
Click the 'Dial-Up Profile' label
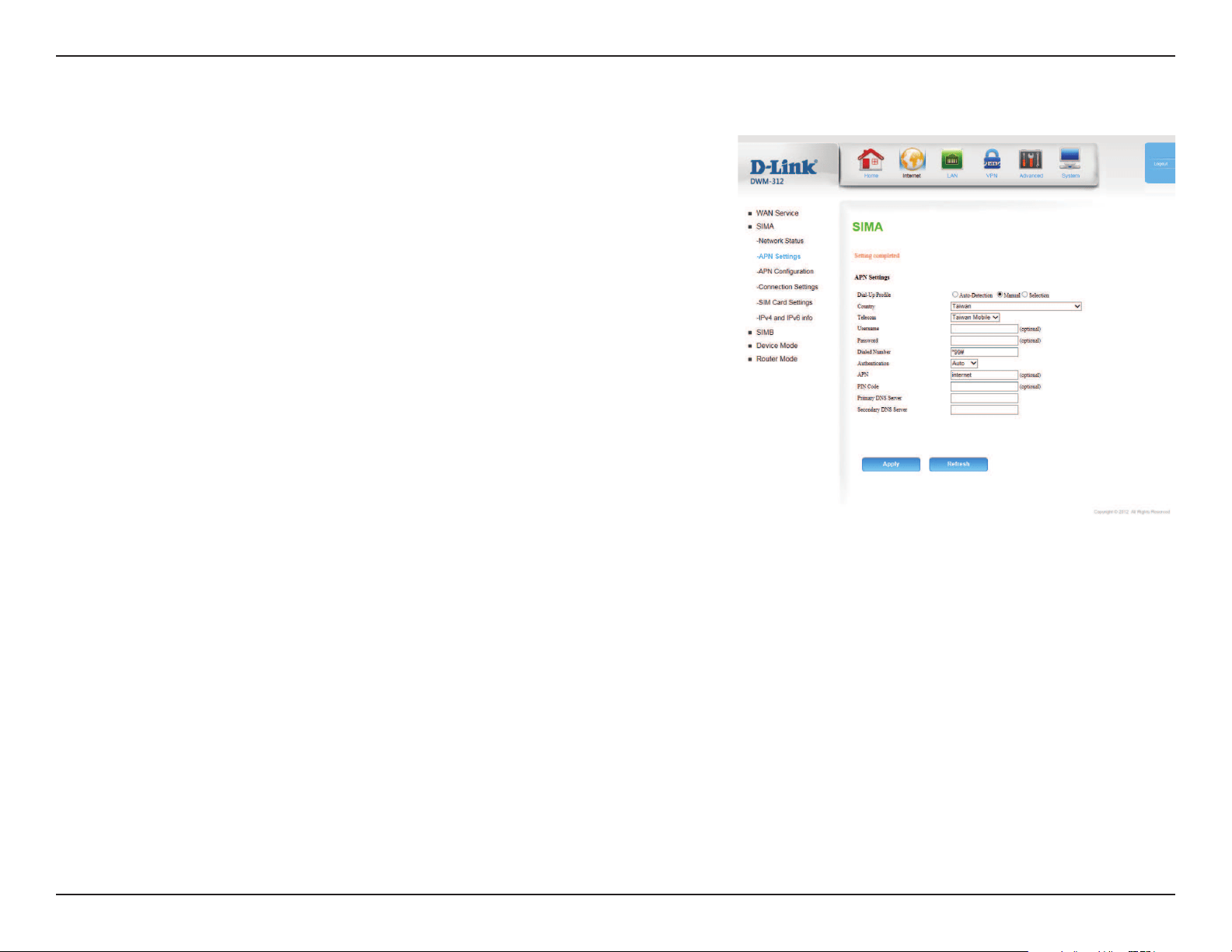click(874, 295)
